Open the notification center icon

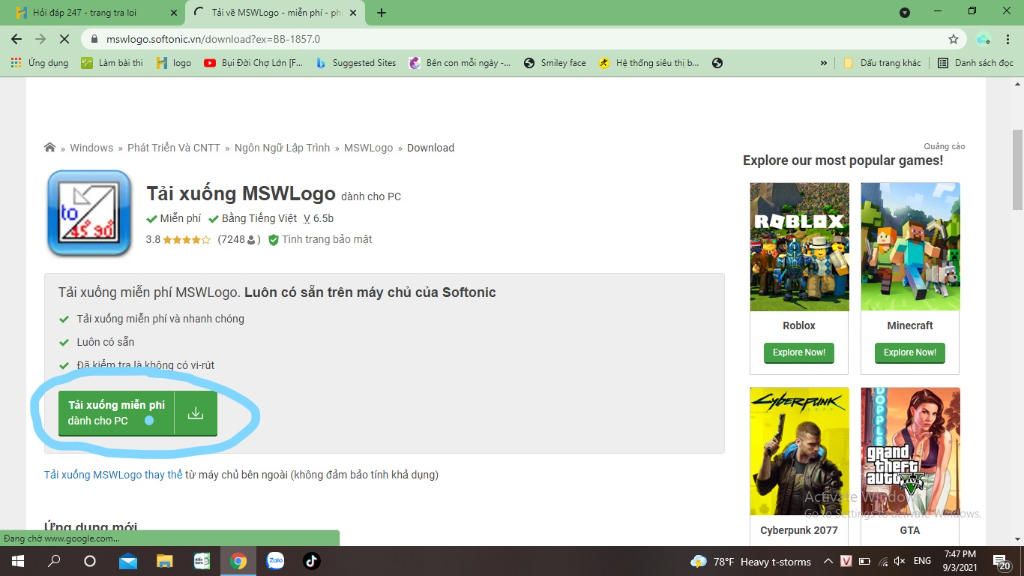pos(1001,562)
